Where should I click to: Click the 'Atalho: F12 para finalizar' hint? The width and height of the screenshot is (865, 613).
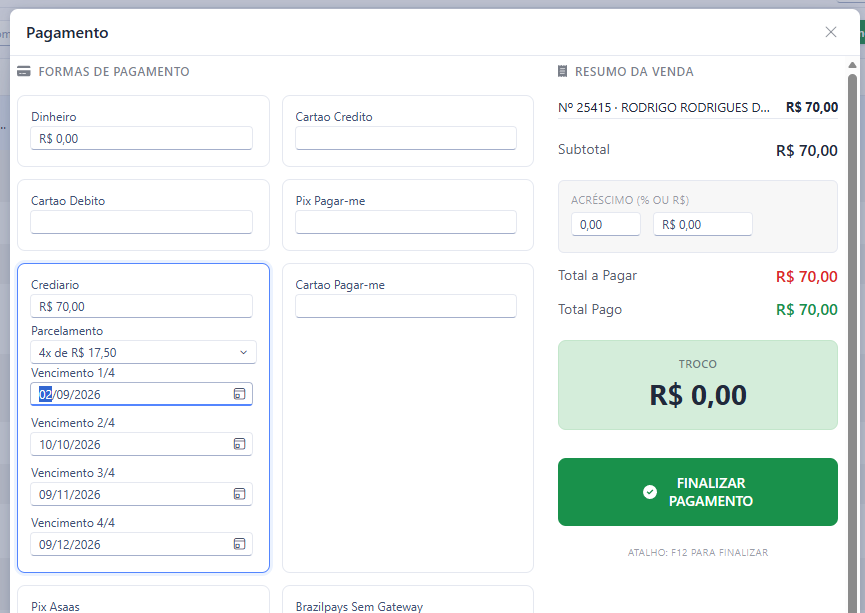[698, 552]
